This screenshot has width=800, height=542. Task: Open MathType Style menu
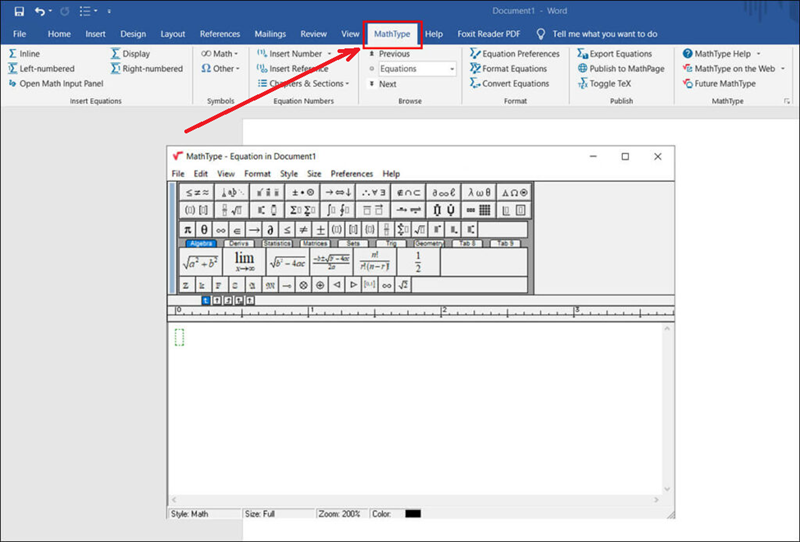click(289, 174)
